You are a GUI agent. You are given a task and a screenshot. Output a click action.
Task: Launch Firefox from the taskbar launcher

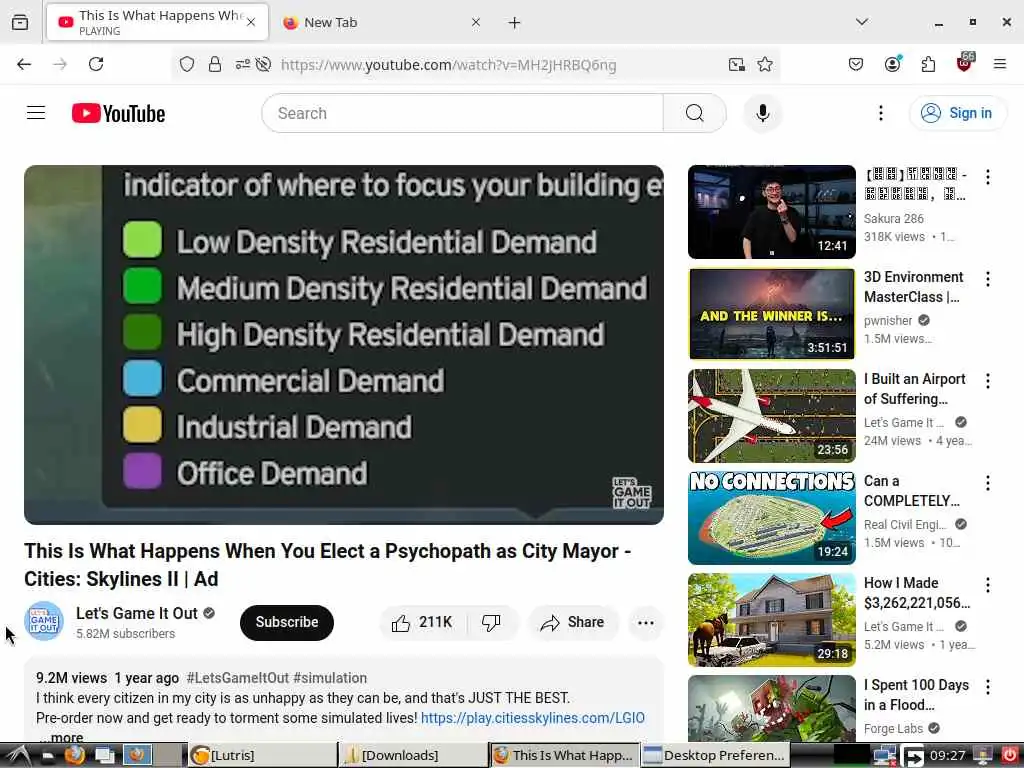(x=74, y=755)
